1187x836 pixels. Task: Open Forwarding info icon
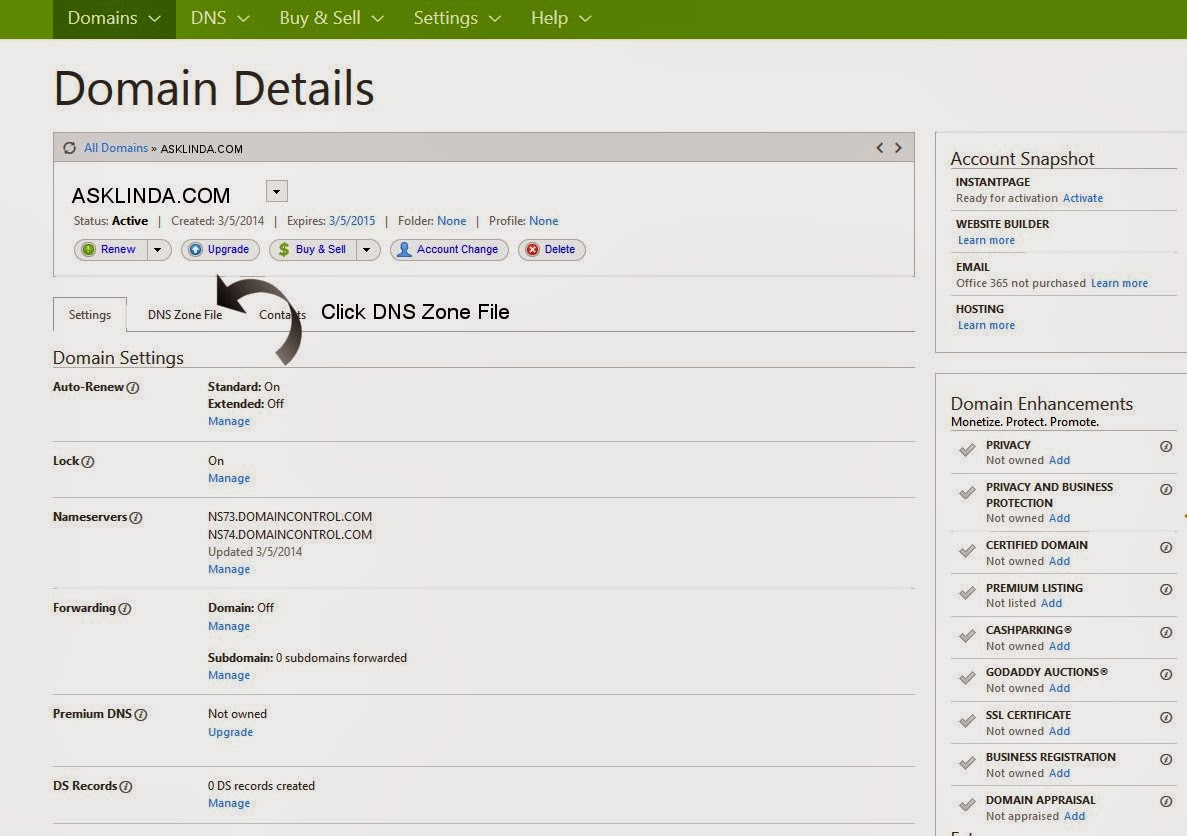pos(125,609)
